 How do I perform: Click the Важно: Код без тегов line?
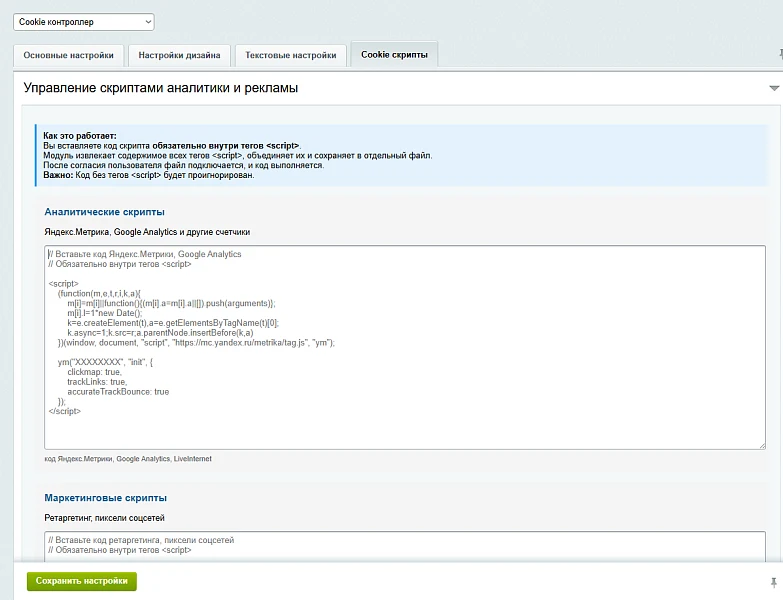[149, 175]
